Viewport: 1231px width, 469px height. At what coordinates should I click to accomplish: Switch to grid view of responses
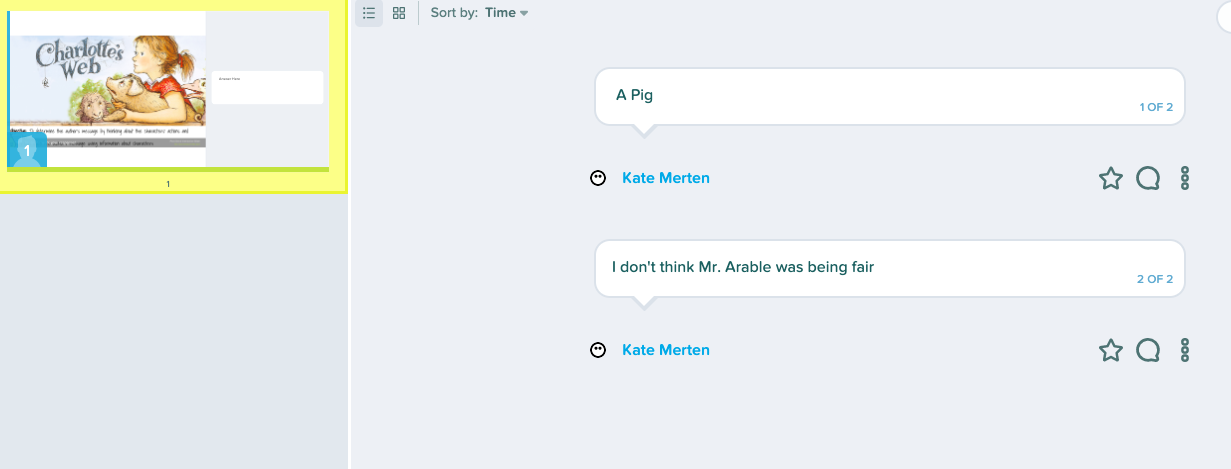tap(399, 13)
